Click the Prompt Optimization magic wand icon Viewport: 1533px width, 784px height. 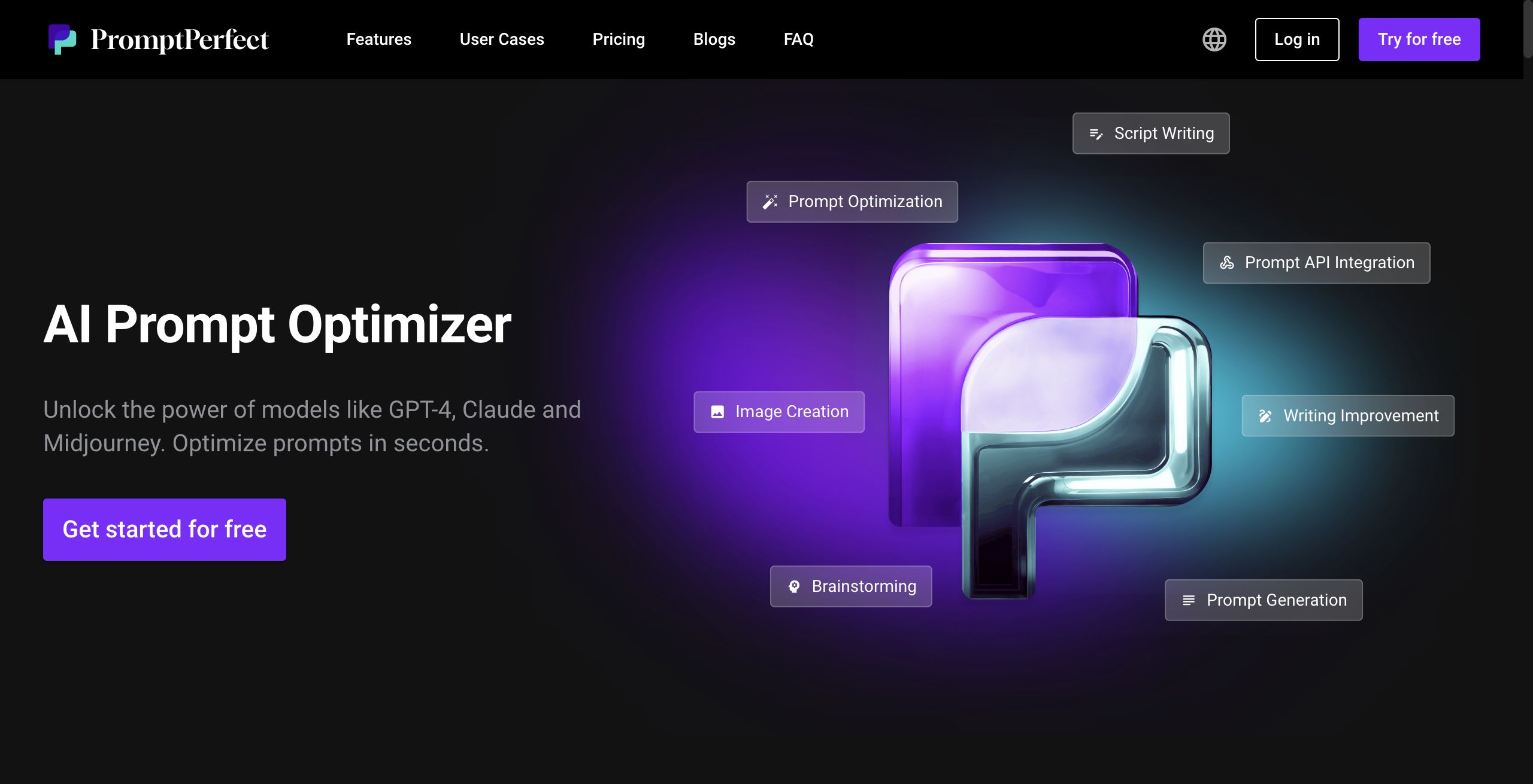coord(770,202)
